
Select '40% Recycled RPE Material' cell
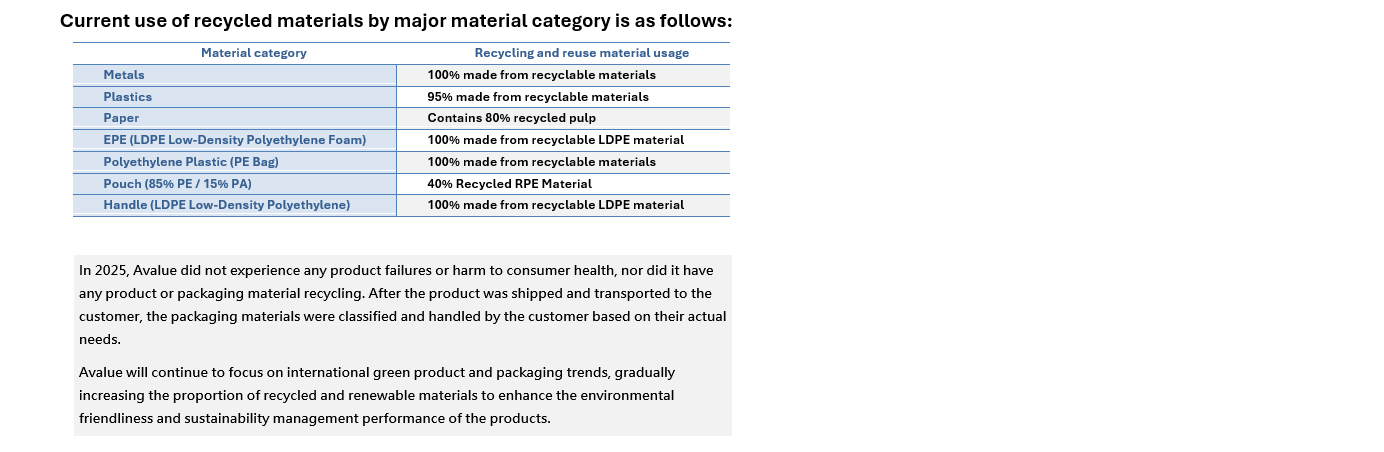click(564, 184)
